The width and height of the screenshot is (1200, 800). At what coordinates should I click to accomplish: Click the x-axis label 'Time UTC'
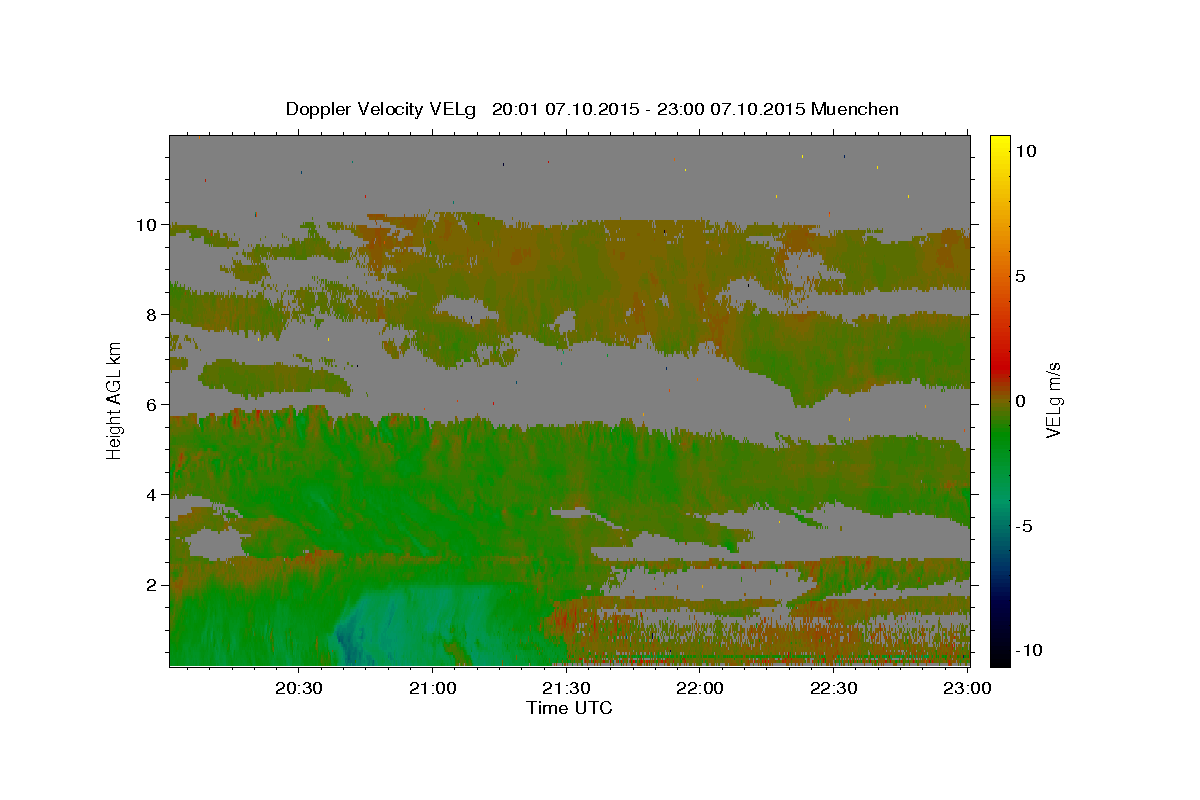[569, 708]
